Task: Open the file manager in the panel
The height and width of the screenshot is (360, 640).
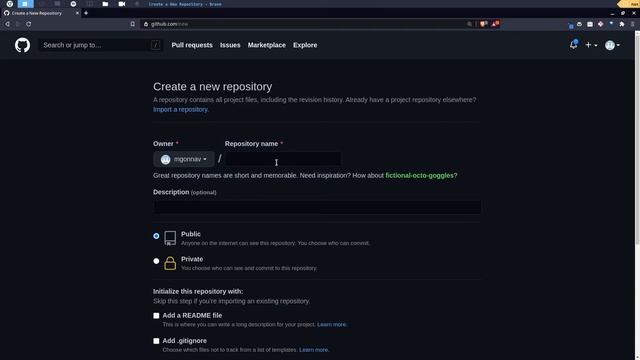Action: pos(105,4)
